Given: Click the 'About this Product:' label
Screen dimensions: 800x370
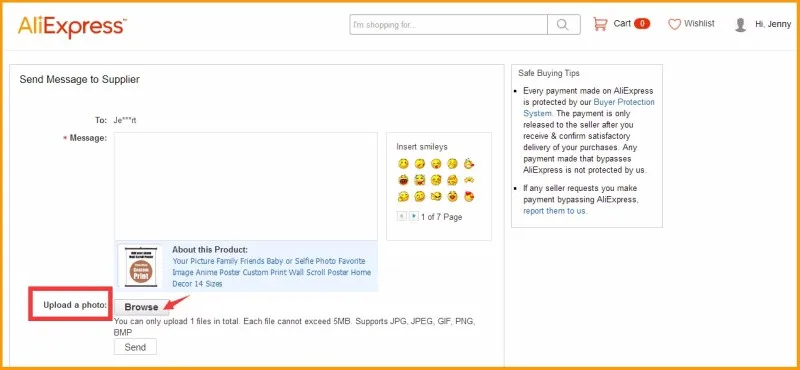Looking at the screenshot, I should [210, 250].
